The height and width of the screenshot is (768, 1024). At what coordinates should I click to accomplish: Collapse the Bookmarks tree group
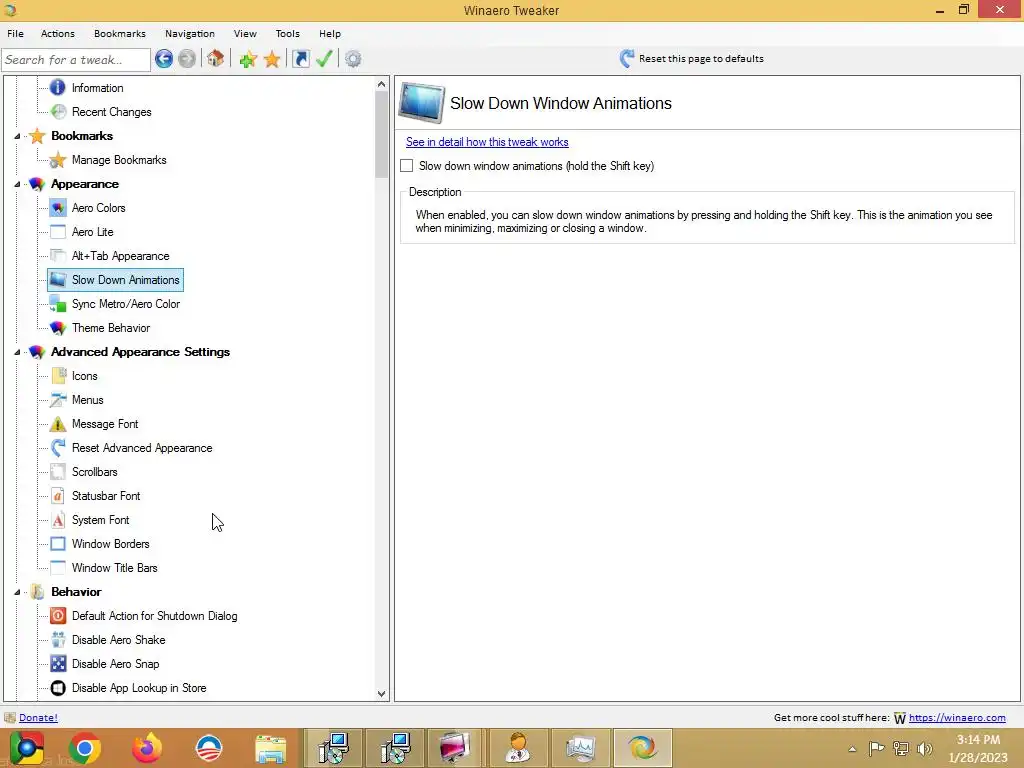point(18,136)
